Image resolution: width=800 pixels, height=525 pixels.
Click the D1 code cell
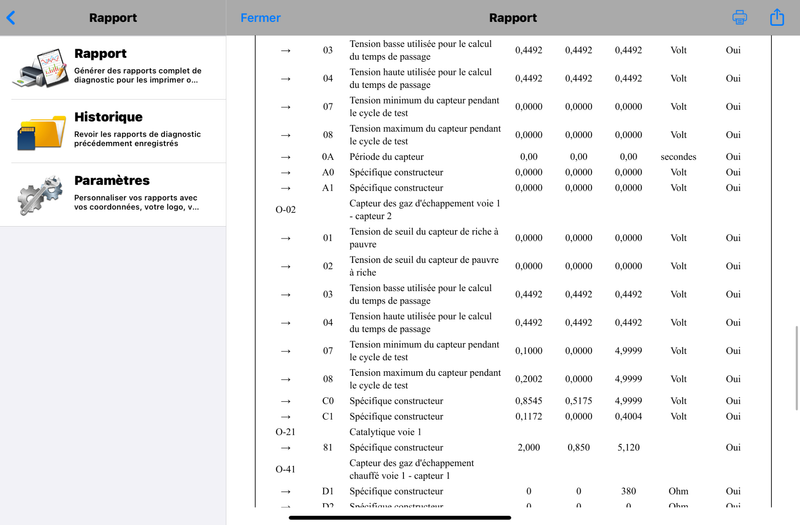pyautogui.click(x=328, y=491)
